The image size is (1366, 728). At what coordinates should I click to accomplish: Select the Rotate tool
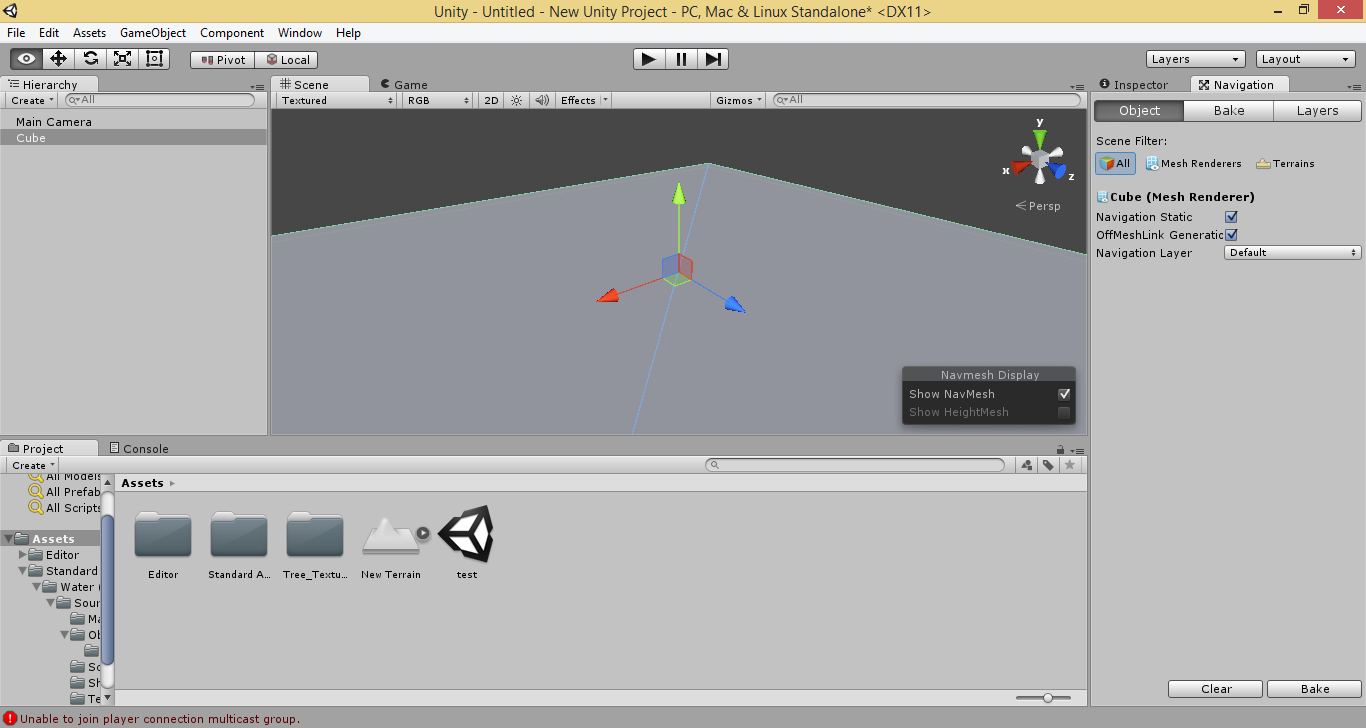[90, 58]
